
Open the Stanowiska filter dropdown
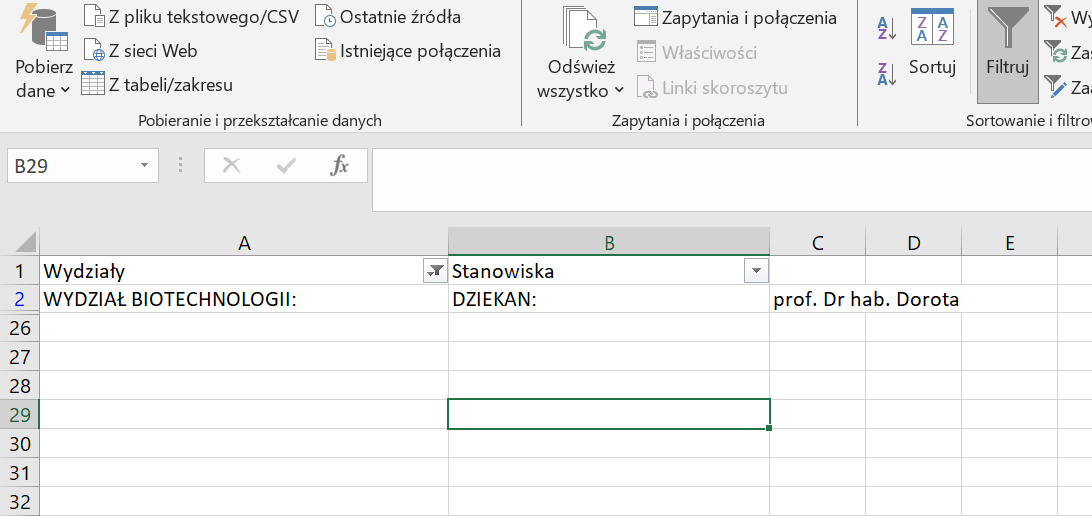[x=756, y=271]
